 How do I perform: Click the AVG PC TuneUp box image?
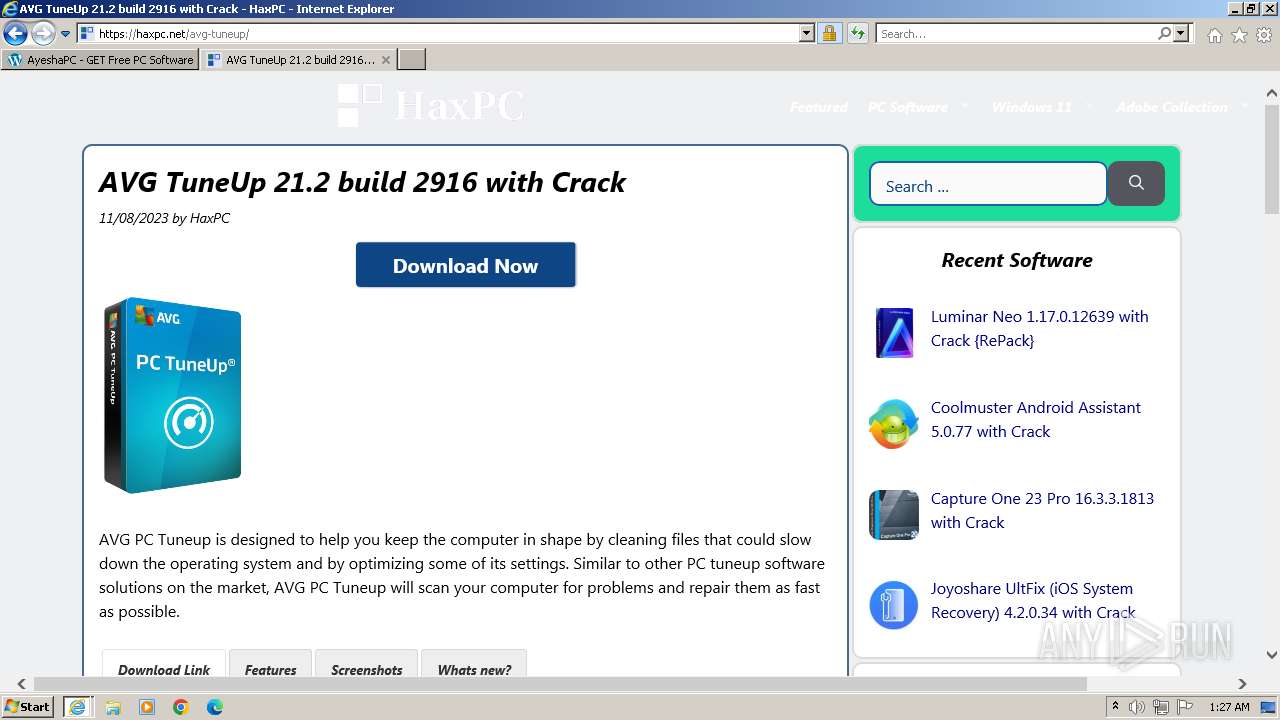coord(172,395)
